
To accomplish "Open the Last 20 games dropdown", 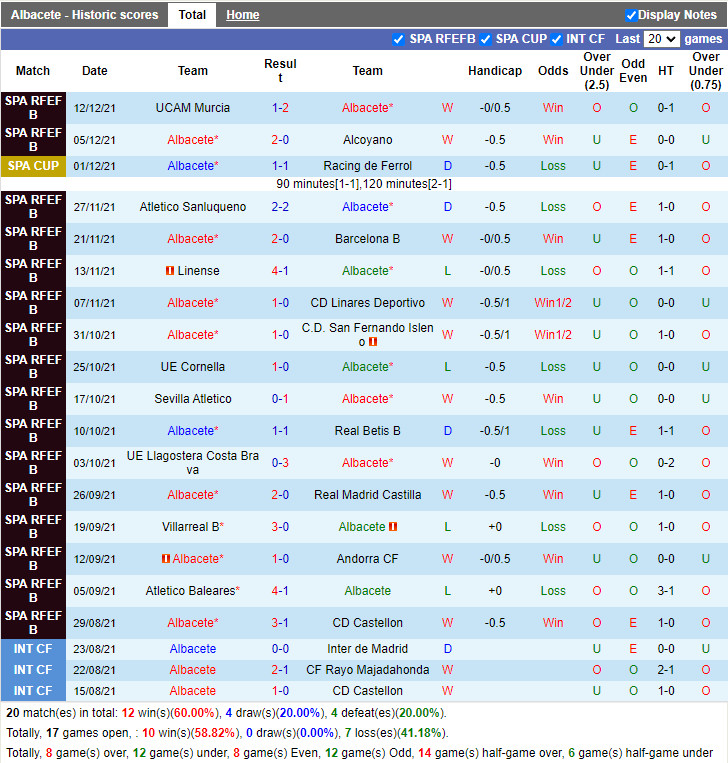I will [x=661, y=39].
